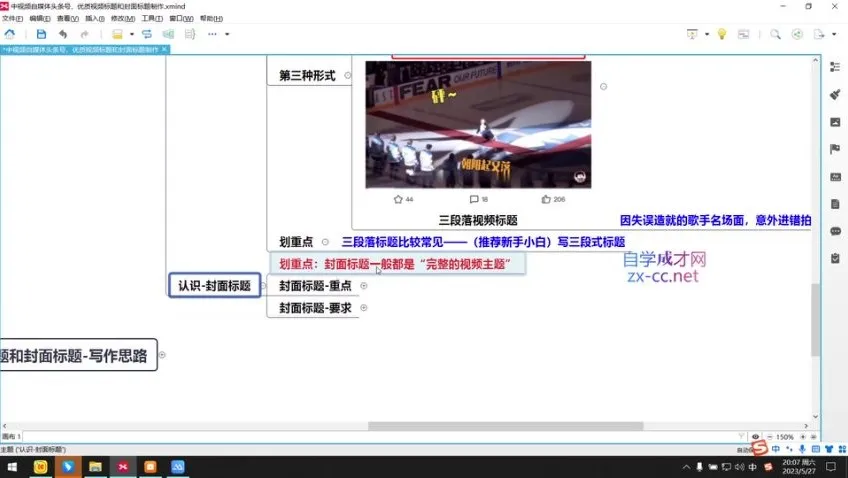Open the Comments panel in sidebar
848x478 pixels.
click(835, 231)
